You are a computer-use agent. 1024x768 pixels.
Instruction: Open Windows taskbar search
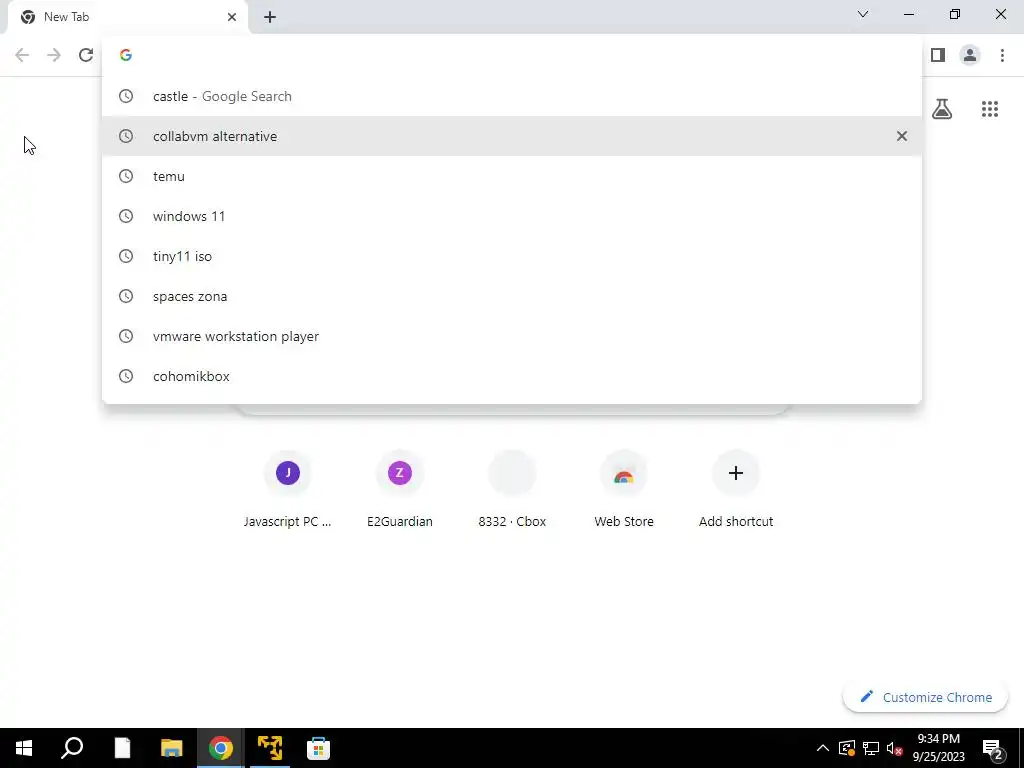72,748
